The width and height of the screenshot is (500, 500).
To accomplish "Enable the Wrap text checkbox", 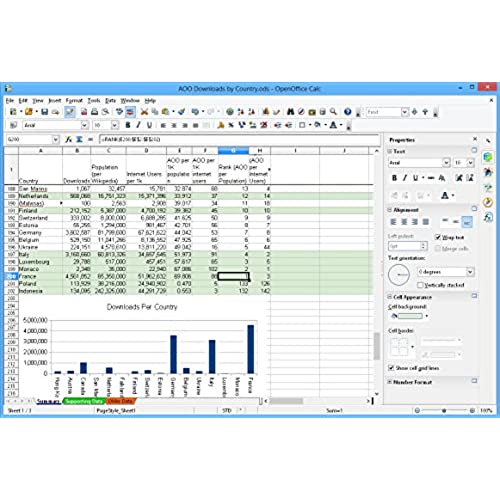I will click(x=438, y=237).
